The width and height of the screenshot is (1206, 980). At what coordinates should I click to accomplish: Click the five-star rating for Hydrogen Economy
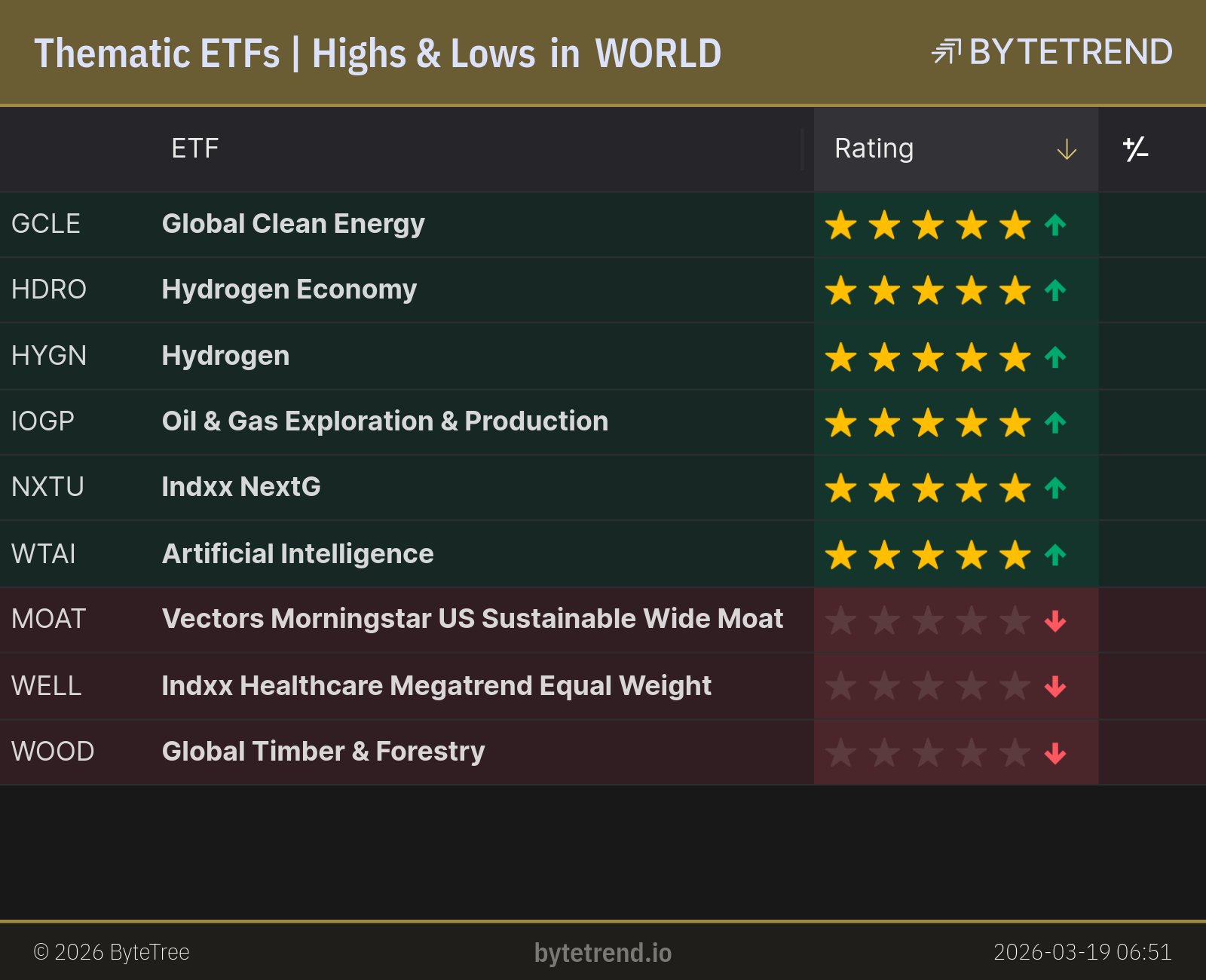(x=928, y=290)
